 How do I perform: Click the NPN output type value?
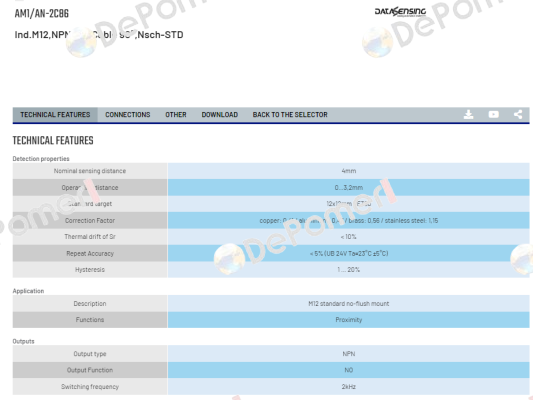click(x=348, y=354)
